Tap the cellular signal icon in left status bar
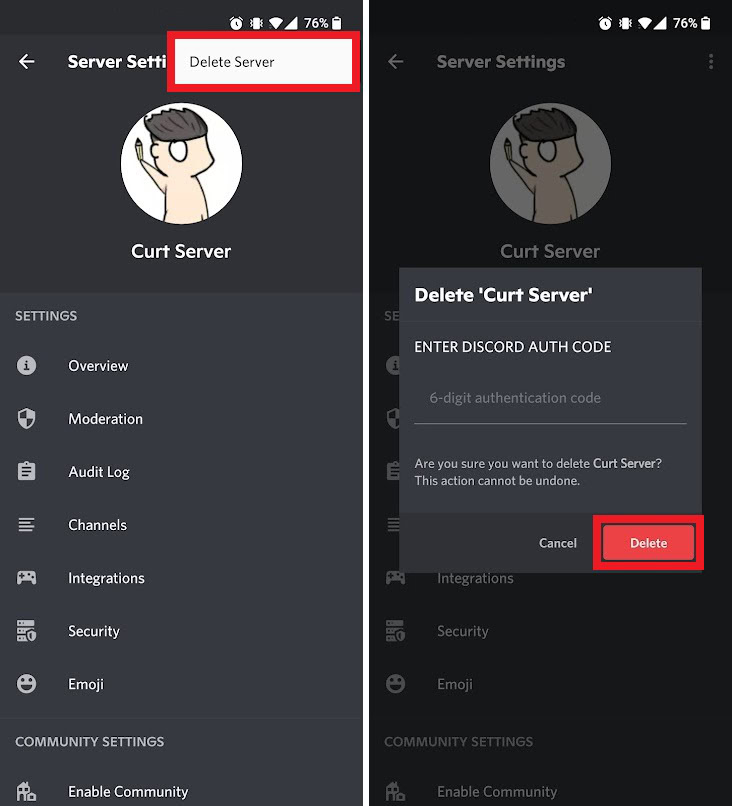732x806 pixels. tap(291, 23)
